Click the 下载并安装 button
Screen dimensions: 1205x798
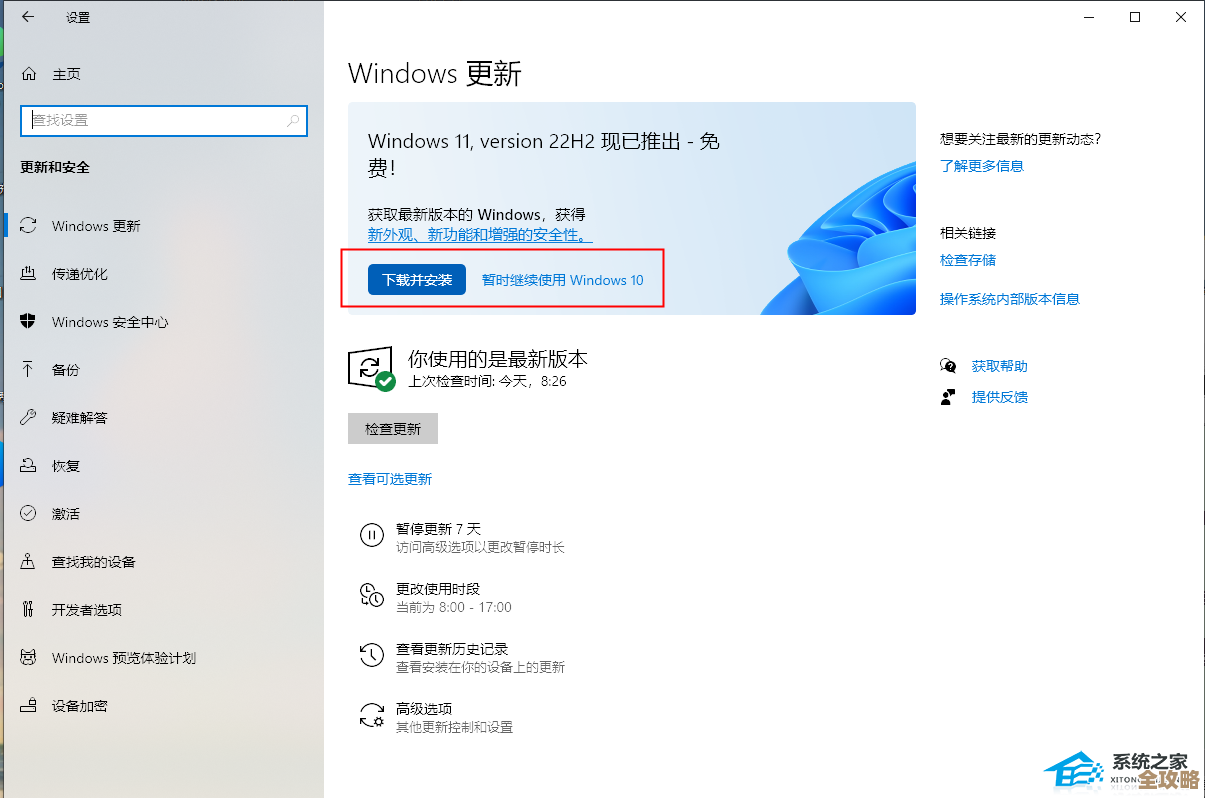(x=416, y=279)
